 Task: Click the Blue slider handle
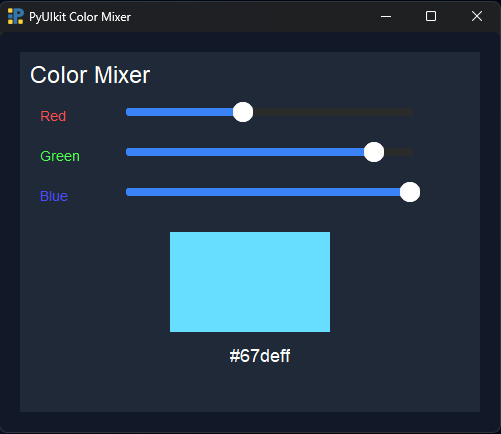[x=410, y=192]
